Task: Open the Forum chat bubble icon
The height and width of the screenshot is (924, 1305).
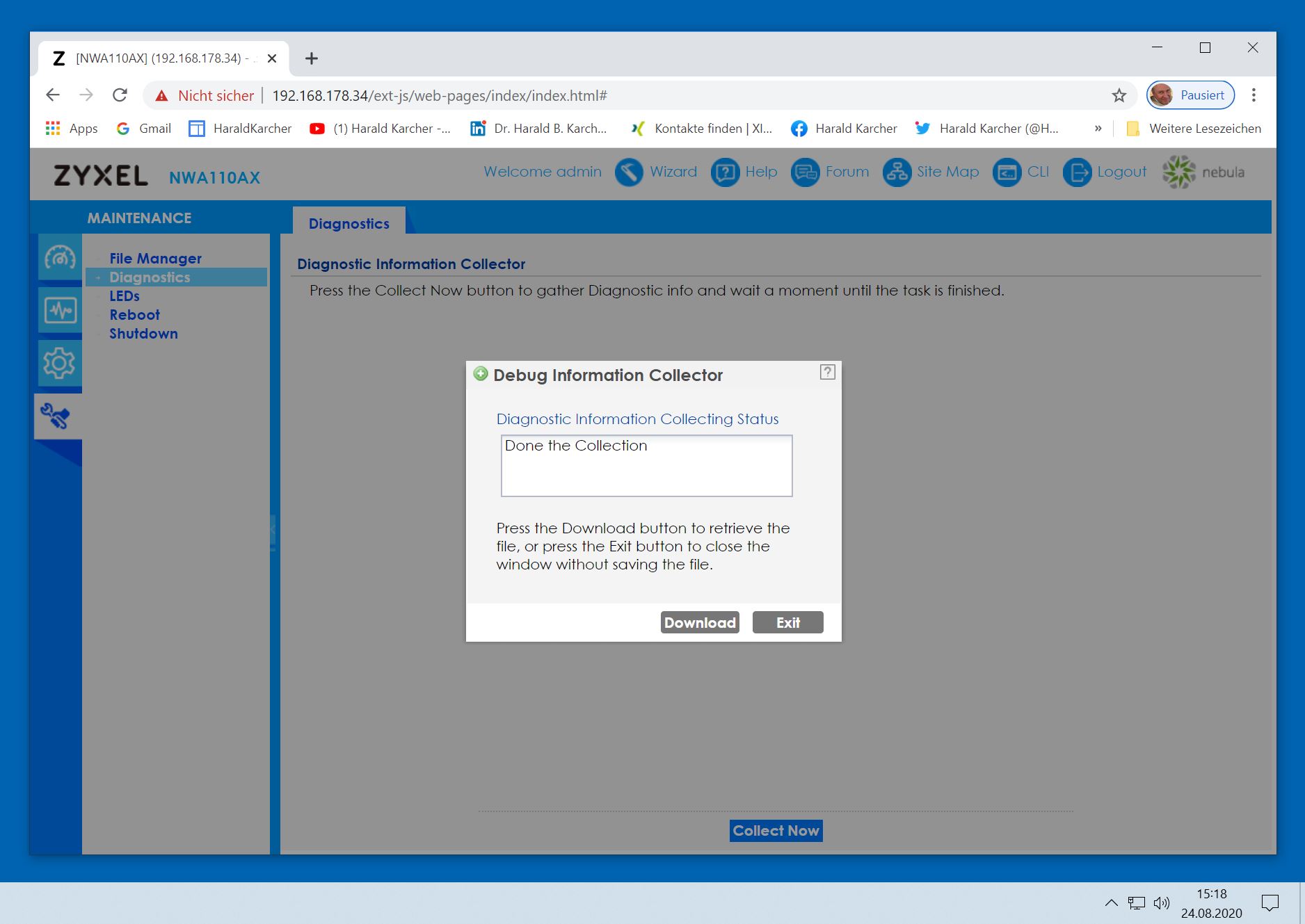Action: (806, 172)
